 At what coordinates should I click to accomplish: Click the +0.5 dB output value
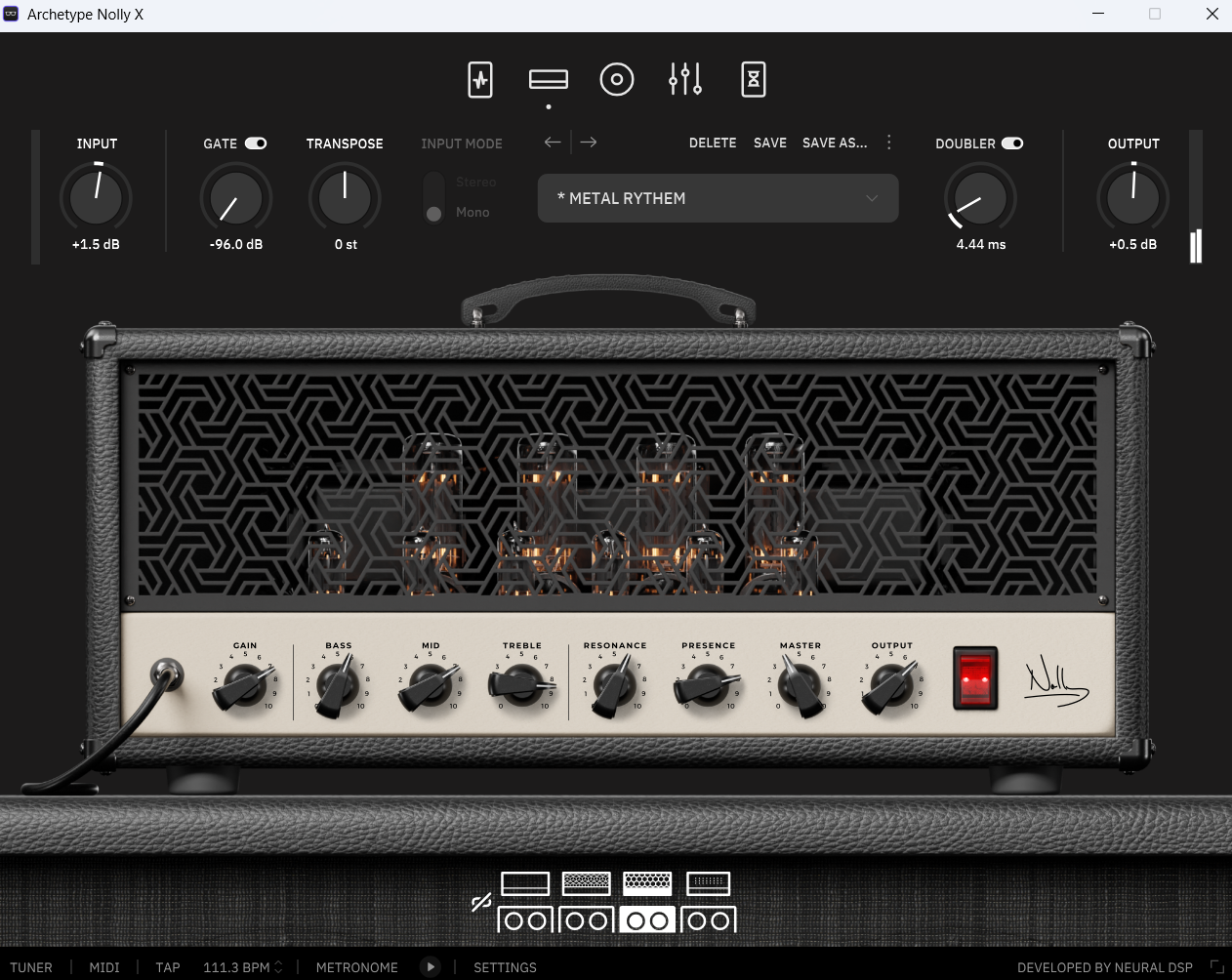coord(1132,244)
